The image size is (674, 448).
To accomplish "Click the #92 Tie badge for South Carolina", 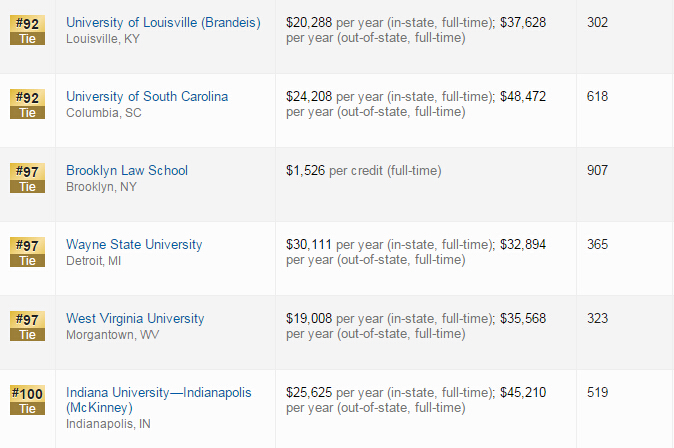I will [x=28, y=104].
